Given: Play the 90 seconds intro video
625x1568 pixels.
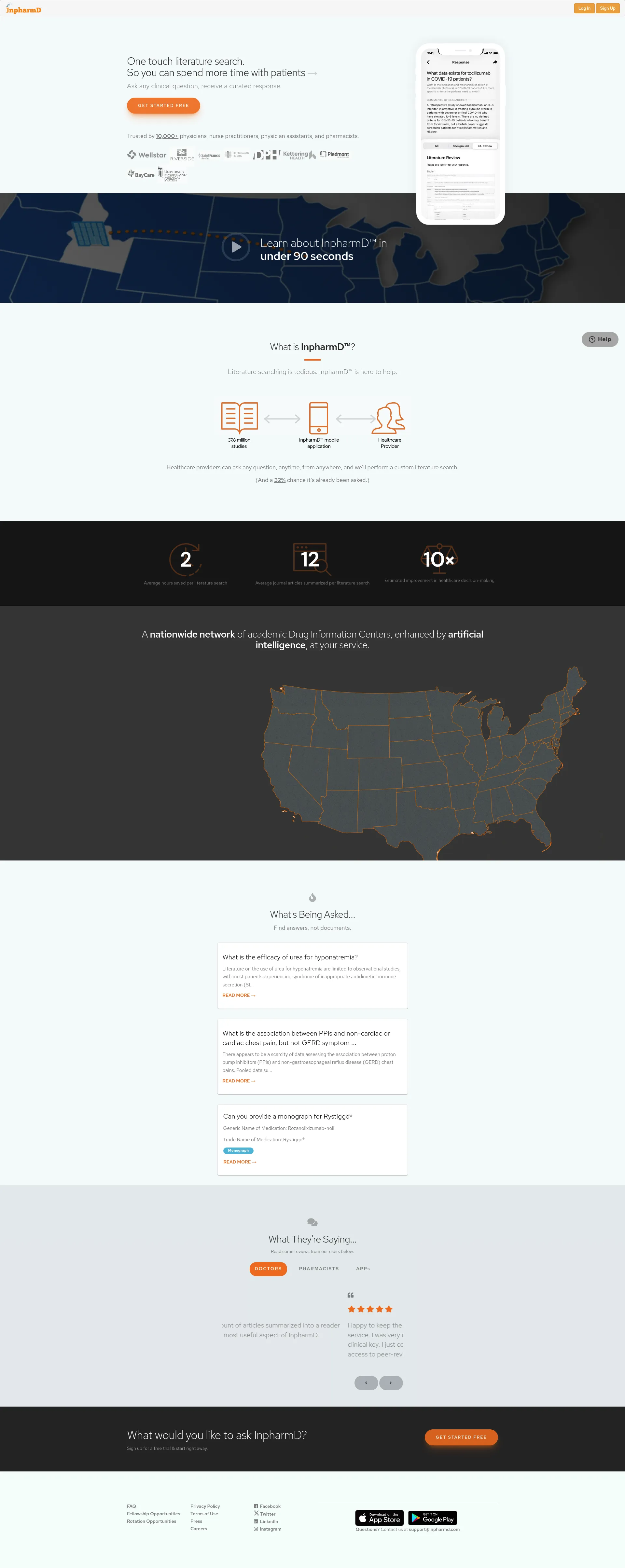Looking at the screenshot, I should point(236,247).
